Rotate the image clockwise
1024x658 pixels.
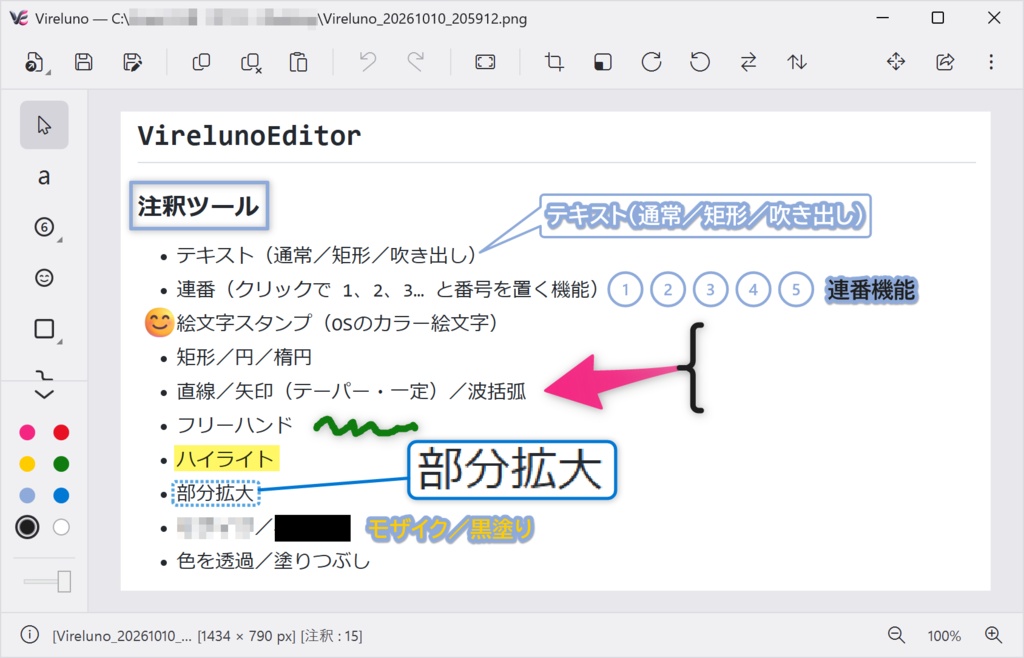[651, 62]
